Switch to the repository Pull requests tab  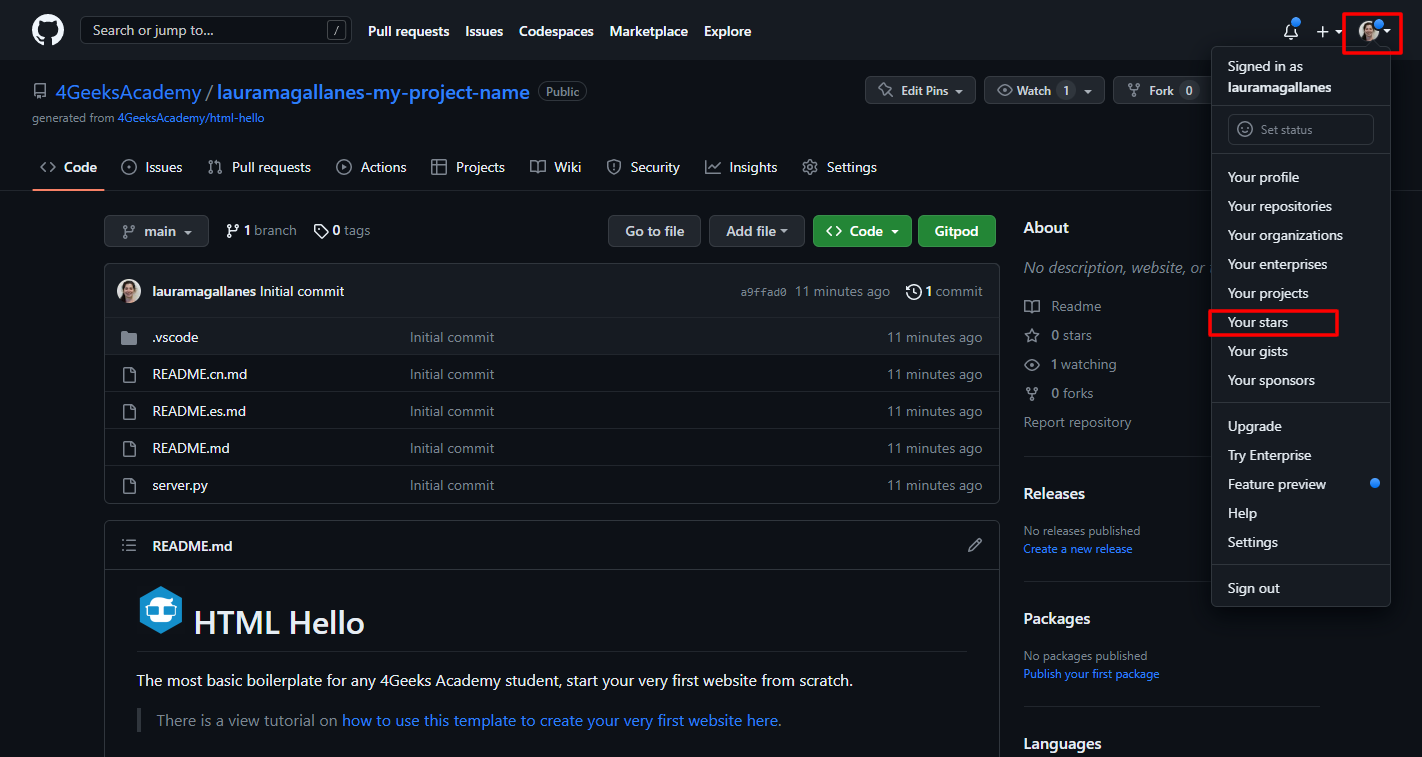click(259, 167)
